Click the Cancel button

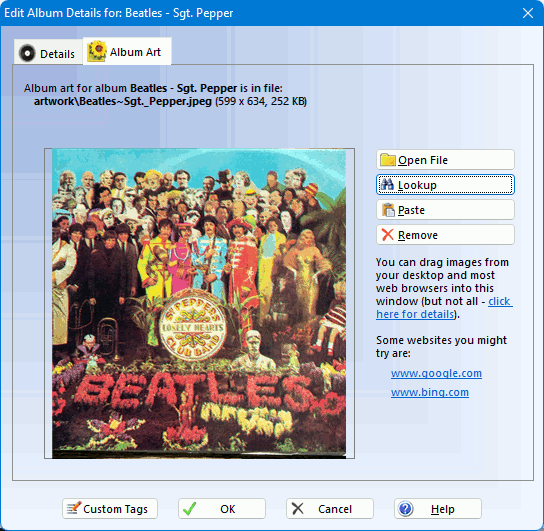coord(330,509)
